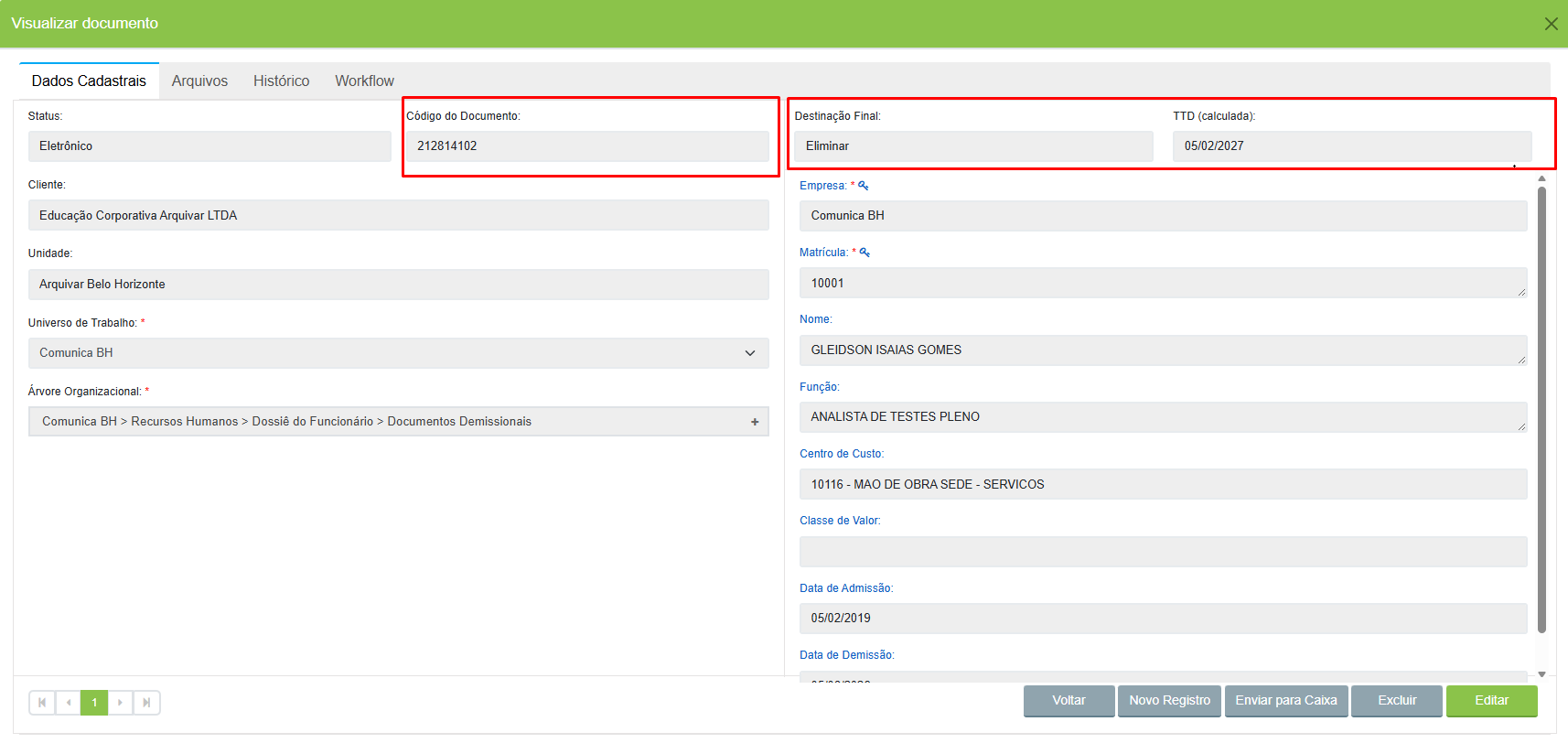1568x743 pixels.
Task: Click the scrollbar down arrow
Action: (1541, 674)
